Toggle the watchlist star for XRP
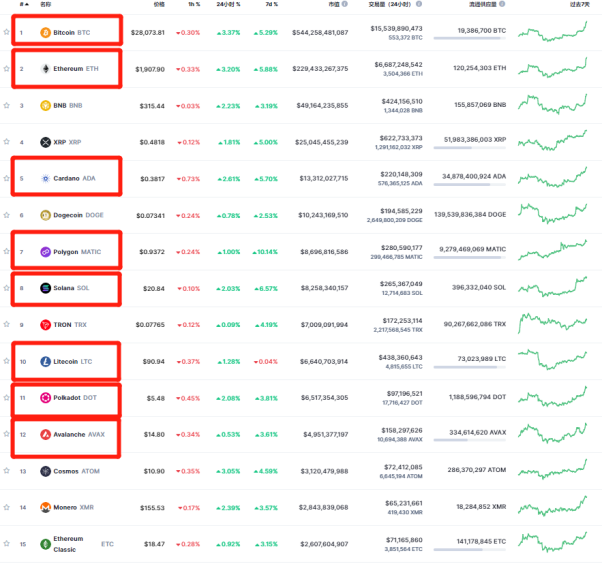 point(7,141)
